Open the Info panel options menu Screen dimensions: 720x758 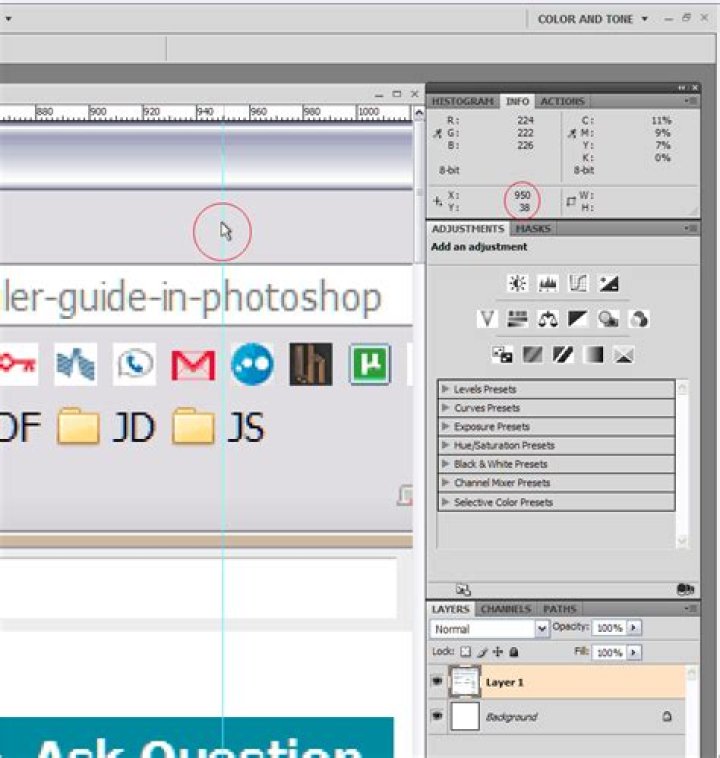[x=691, y=101]
